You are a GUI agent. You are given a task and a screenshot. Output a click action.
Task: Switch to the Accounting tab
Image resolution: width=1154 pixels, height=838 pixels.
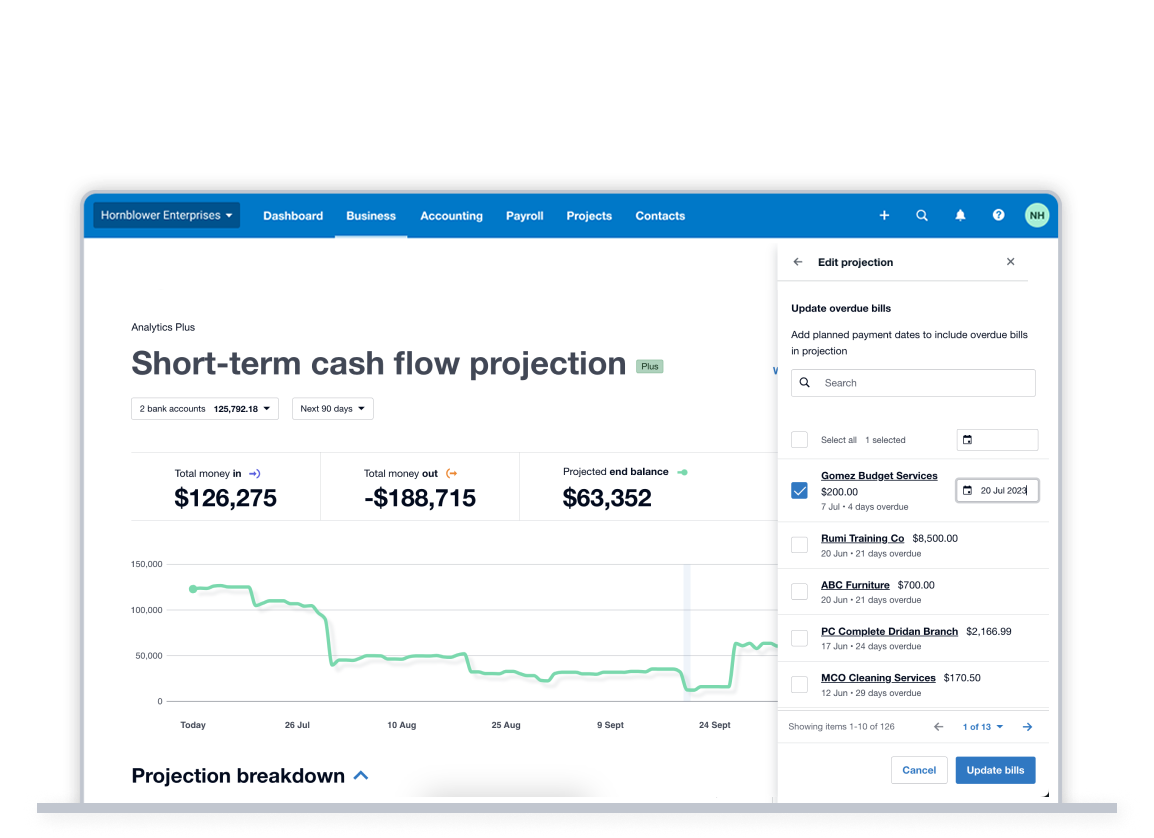(x=451, y=215)
